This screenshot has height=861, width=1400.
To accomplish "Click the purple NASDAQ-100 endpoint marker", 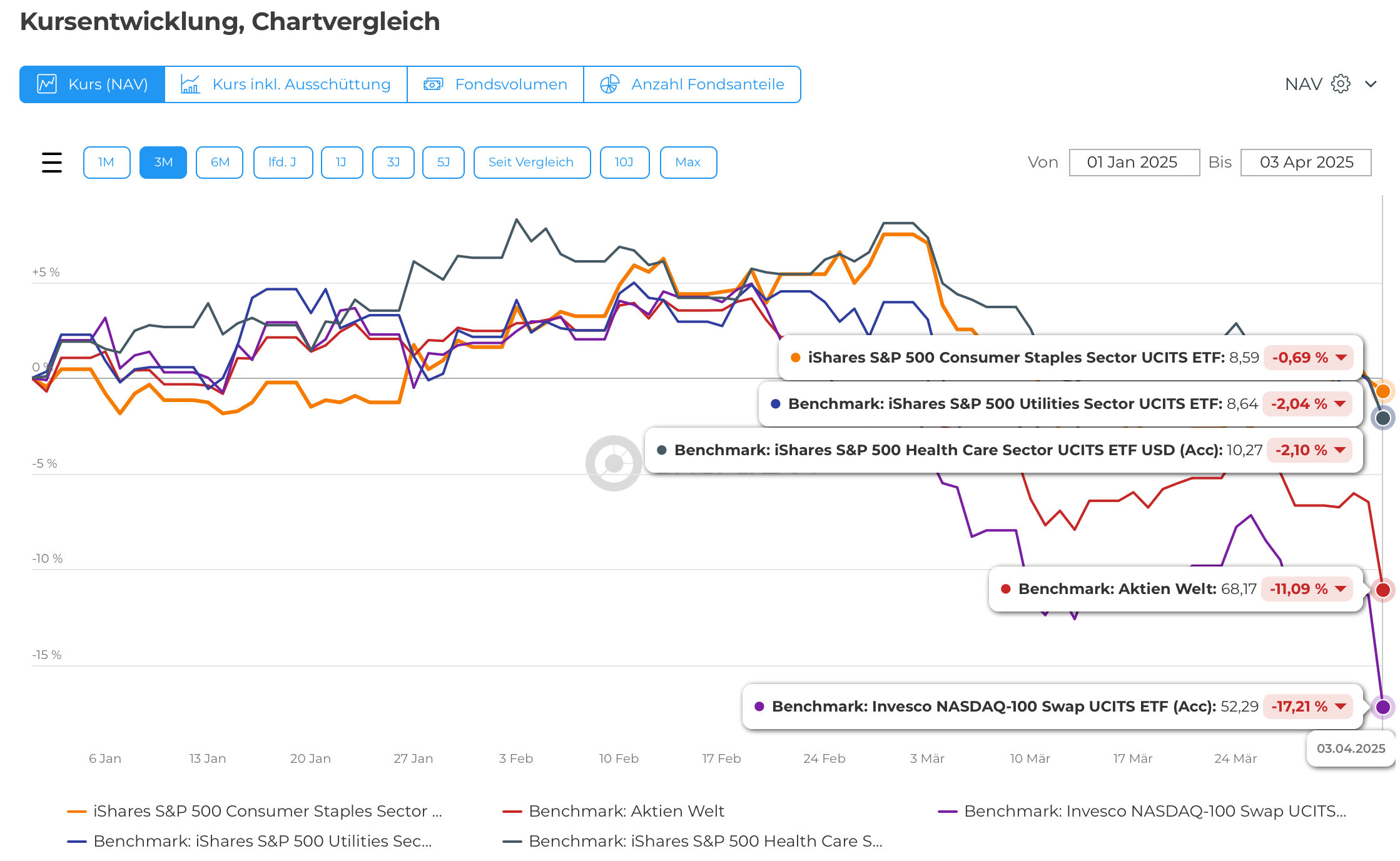I will click(x=1383, y=707).
